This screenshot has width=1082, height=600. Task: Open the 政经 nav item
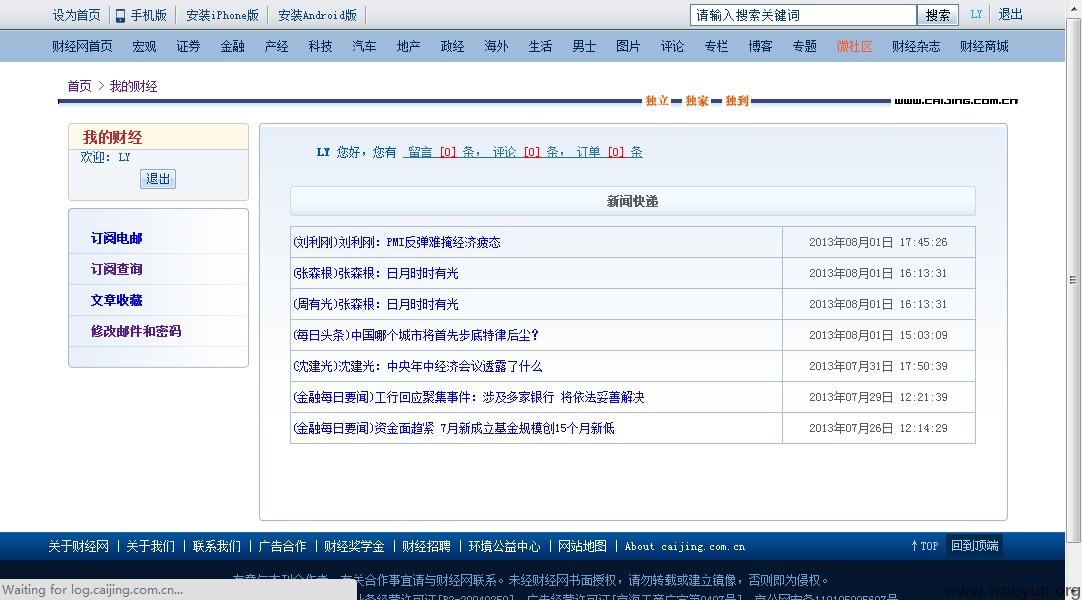(452, 46)
